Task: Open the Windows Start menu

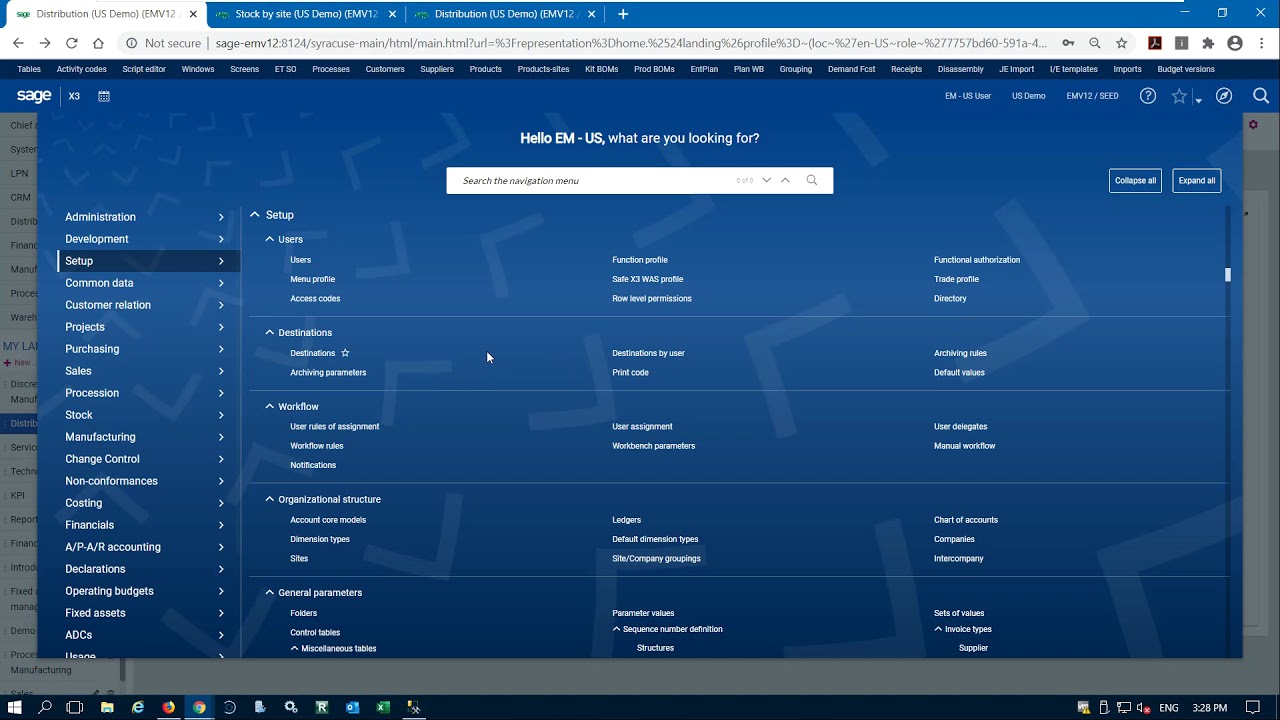Action: (15, 707)
